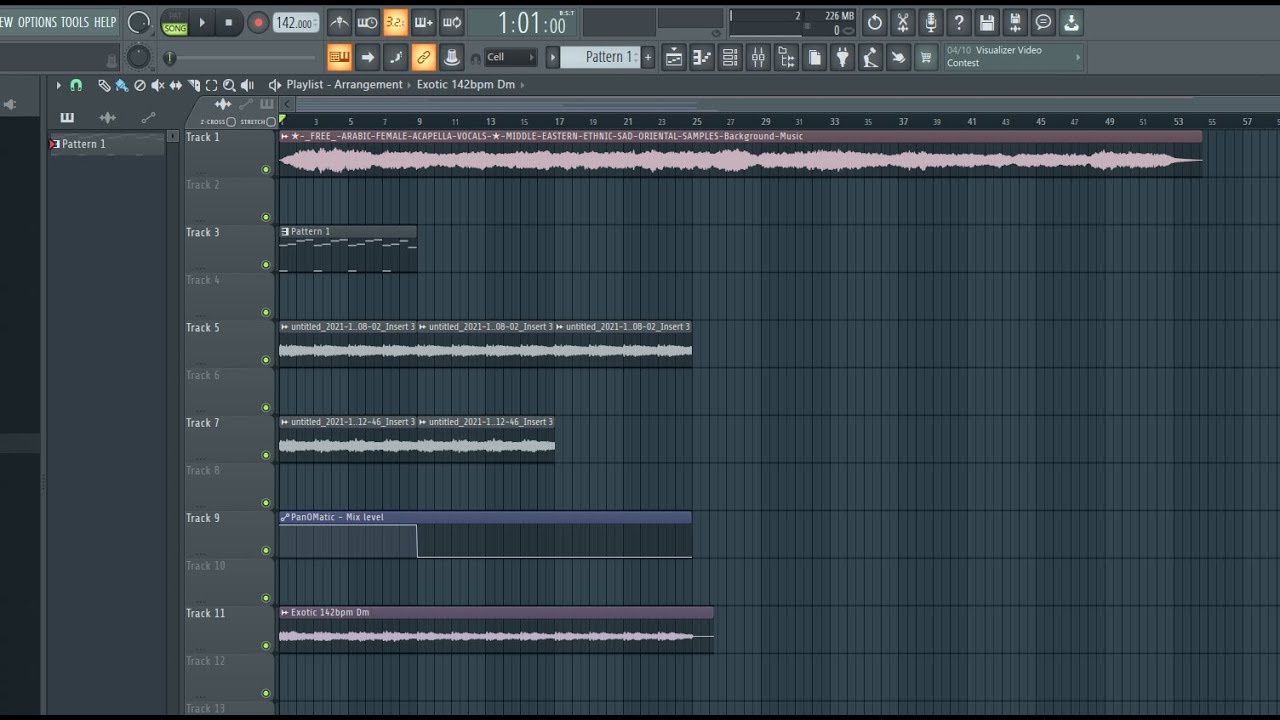1280x720 pixels.
Task: Click Exotic 142bpm Dm breadcrumb
Action: point(466,85)
